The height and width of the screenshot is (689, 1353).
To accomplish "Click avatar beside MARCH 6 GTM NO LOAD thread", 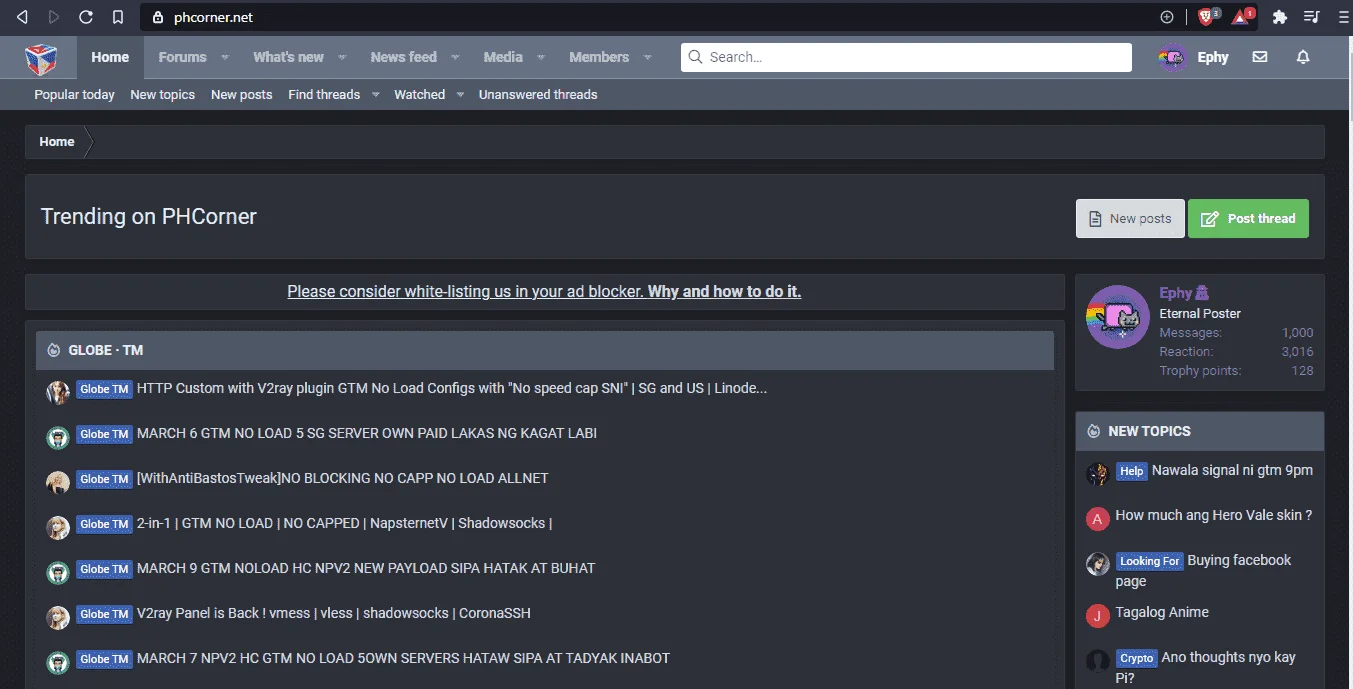I will coord(58,437).
